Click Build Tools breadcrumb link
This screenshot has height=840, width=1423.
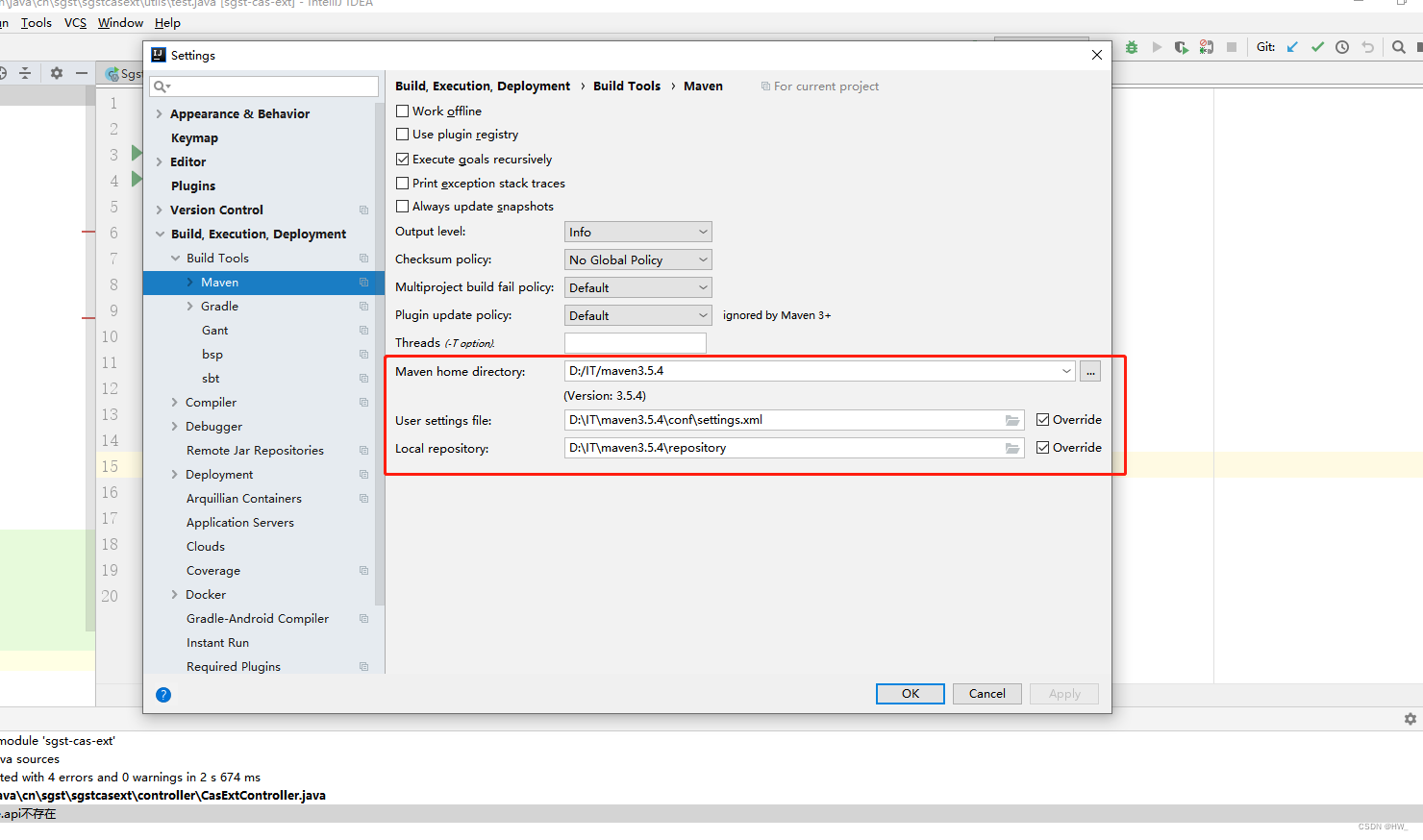pyautogui.click(x=627, y=86)
